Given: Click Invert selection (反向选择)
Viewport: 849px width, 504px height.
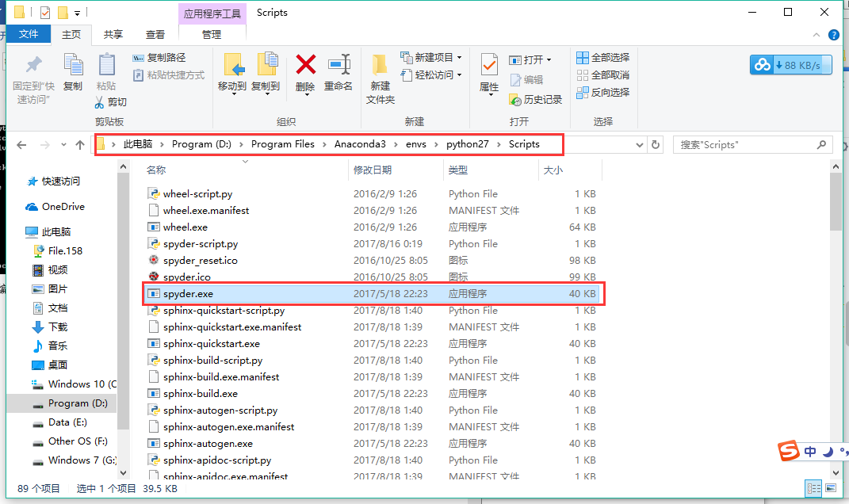Looking at the screenshot, I should [x=603, y=92].
